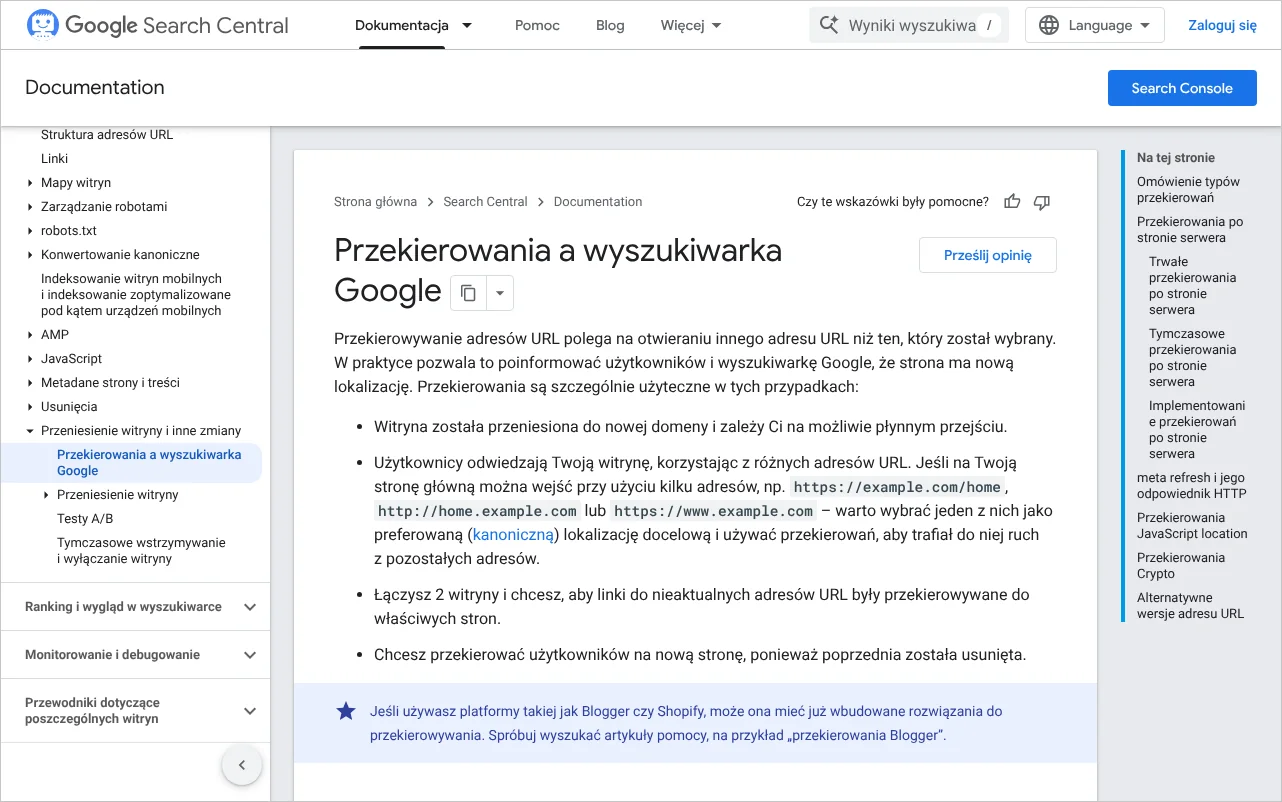Jump to Omówienie typów przekierowań section
Image resolution: width=1282 pixels, height=802 pixels.
(x=1188, y=190)
